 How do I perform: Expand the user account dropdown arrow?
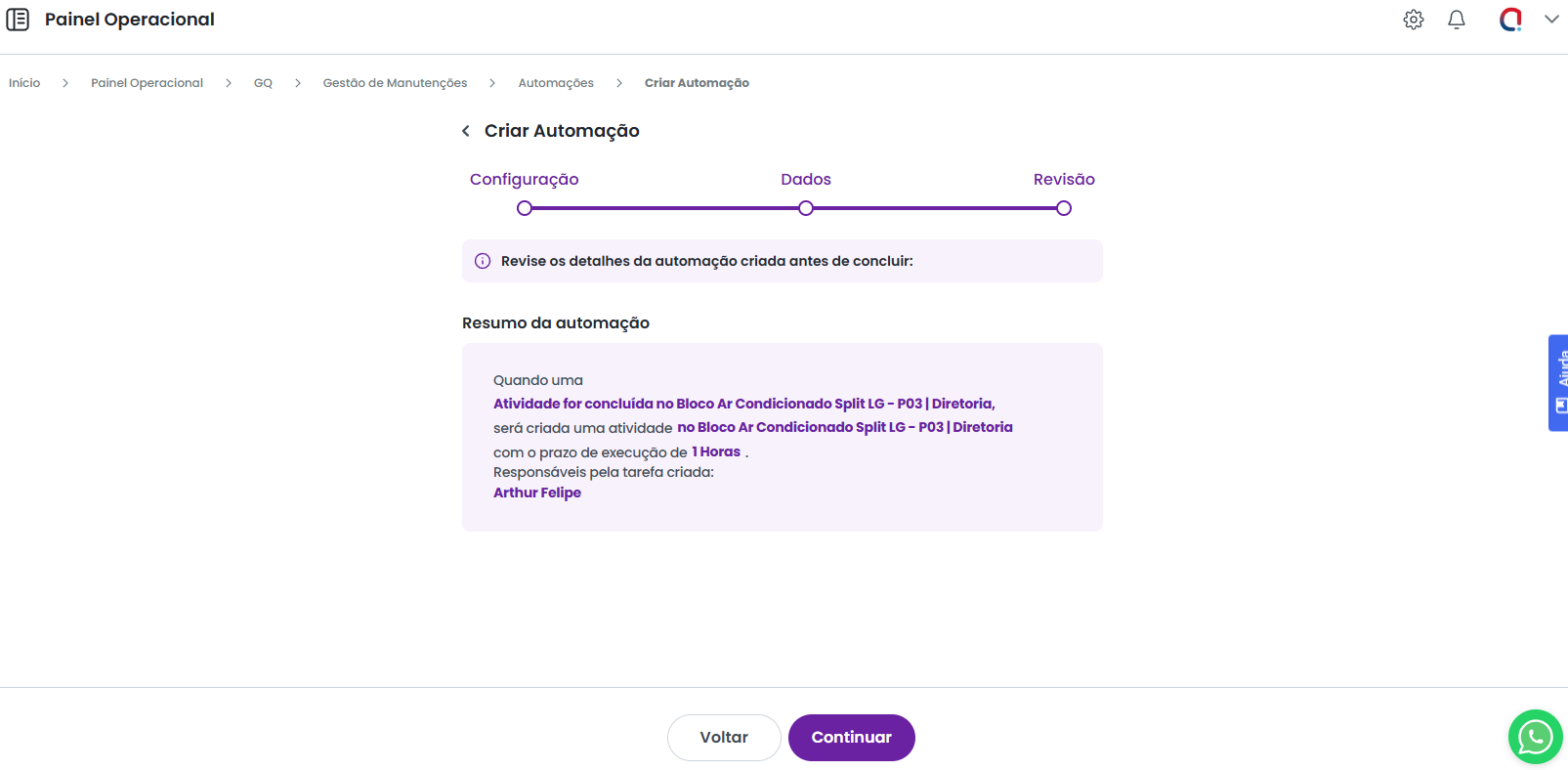point(1550,20)
